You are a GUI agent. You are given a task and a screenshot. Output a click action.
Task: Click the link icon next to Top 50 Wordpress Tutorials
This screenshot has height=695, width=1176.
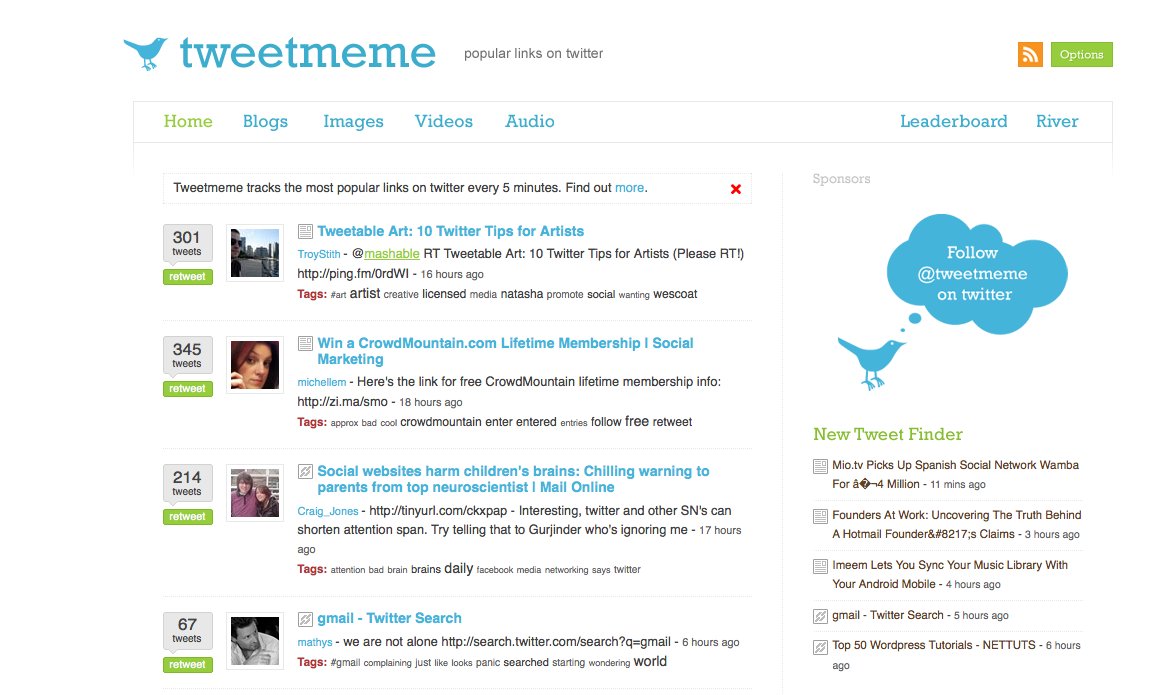click(x=820, y=646)
